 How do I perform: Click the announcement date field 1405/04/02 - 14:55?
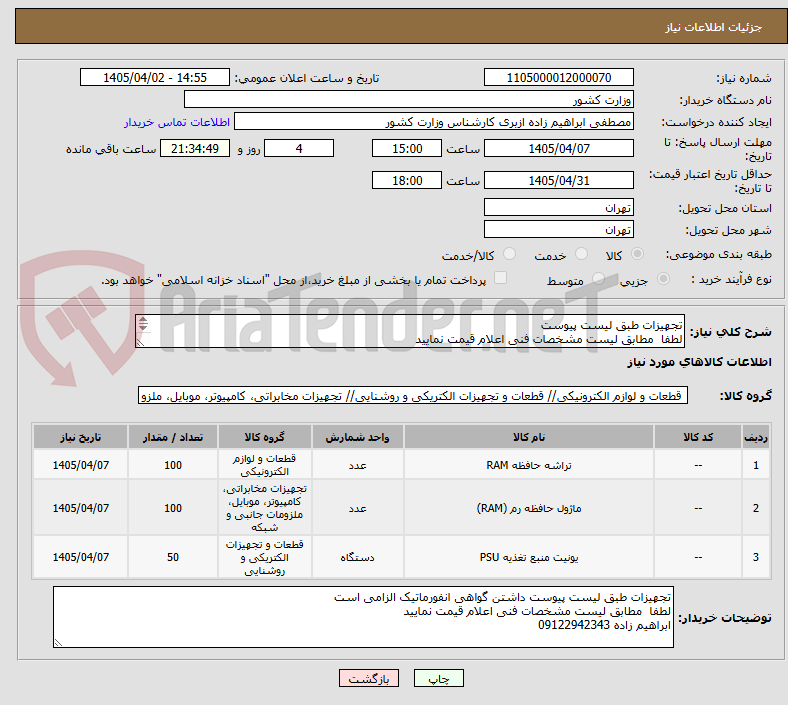155,77
